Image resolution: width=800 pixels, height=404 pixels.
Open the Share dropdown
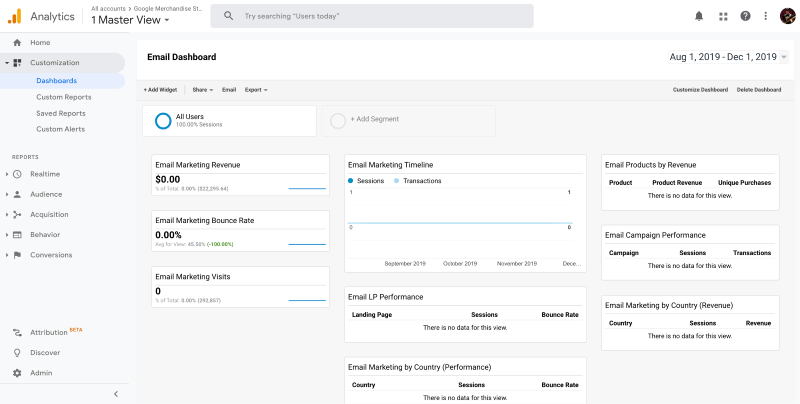pyautogui.click(x=203, y=90)
